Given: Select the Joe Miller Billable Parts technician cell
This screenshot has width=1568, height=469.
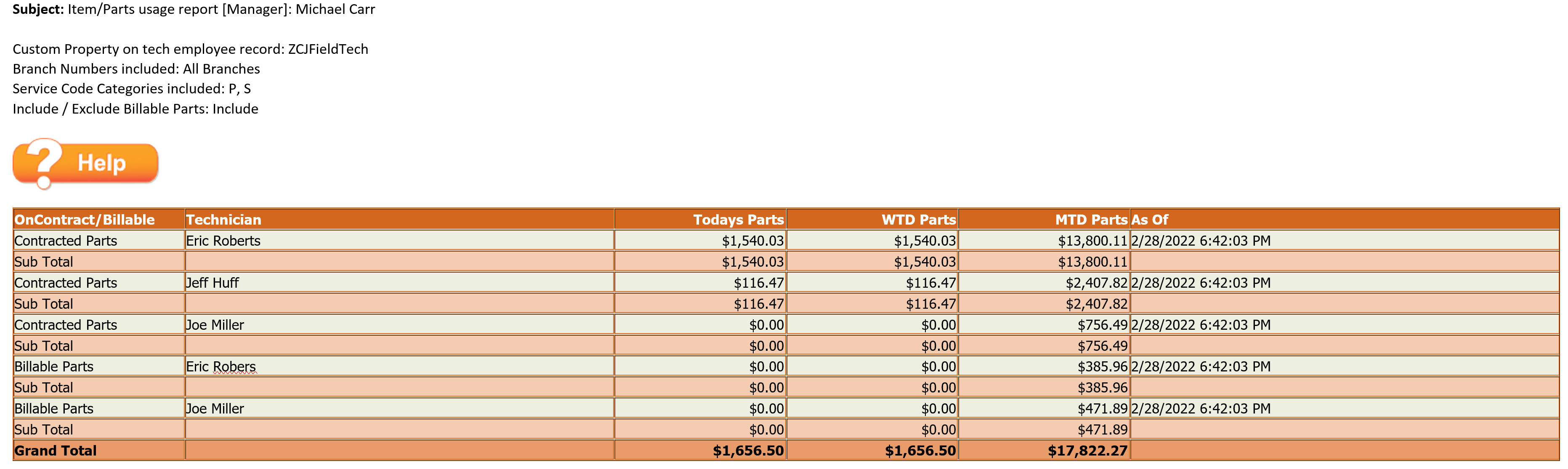Looking at the screenshot, I should (399, 408).
